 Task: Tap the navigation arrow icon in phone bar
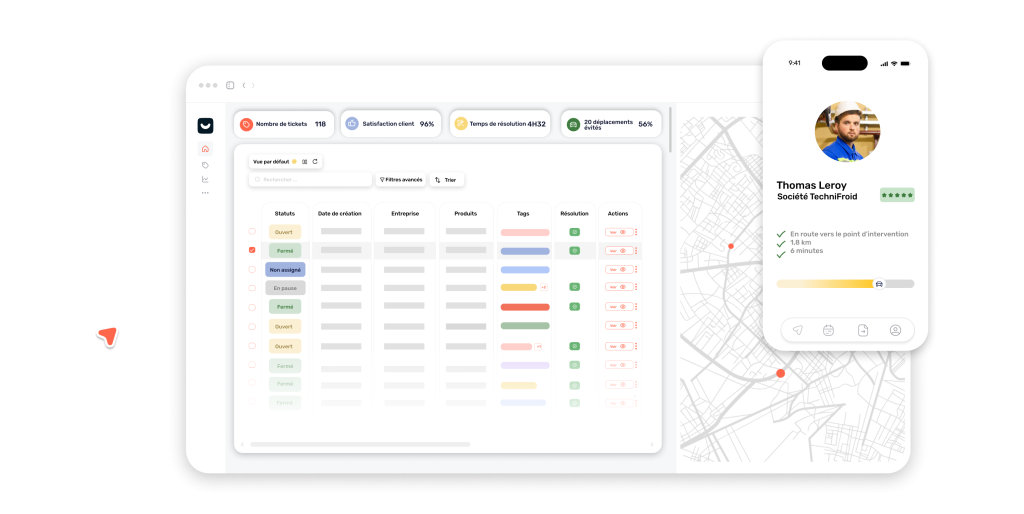pyautogui.click(x=797, y=330)
